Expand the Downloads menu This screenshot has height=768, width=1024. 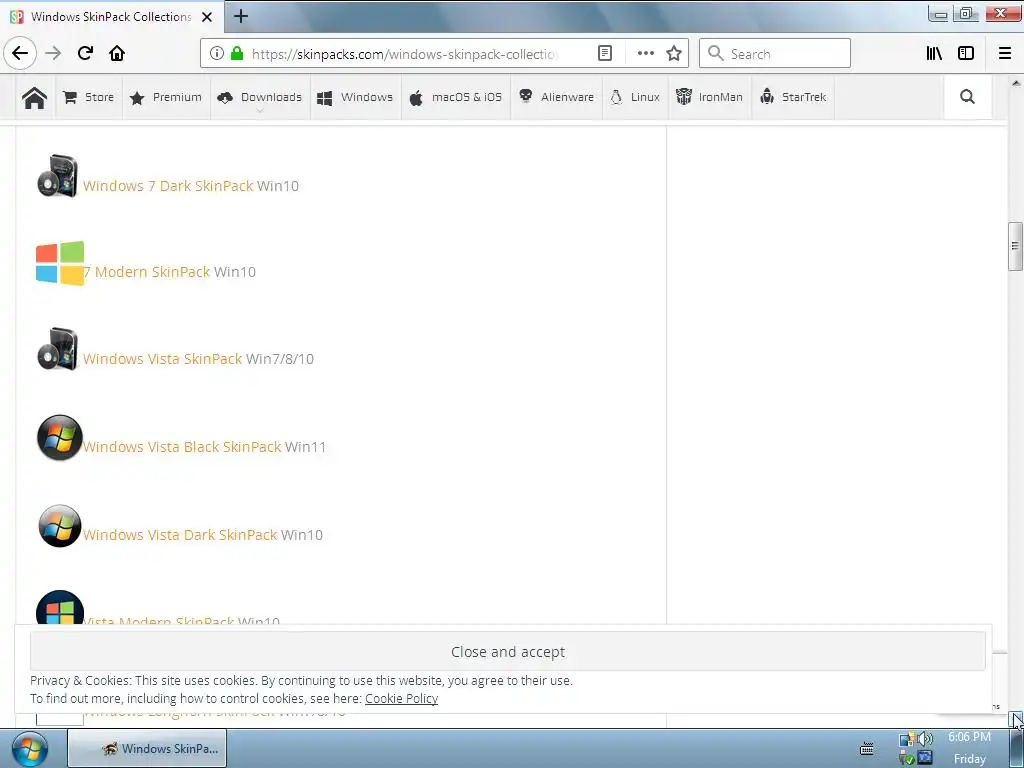tap(260, 97)
